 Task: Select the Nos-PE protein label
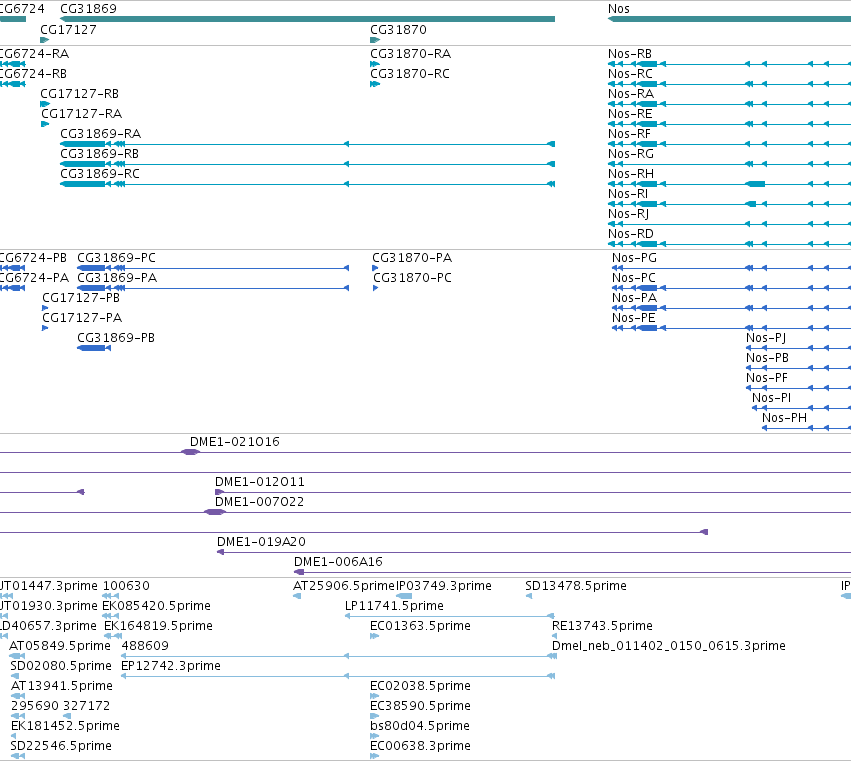pos(633,318)
